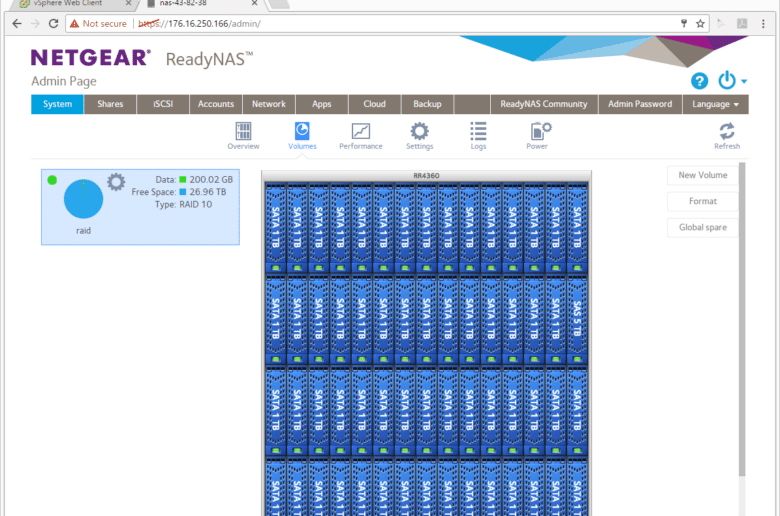This screenshot has height=516, width=780.
Task: Click the 26.96 TB free space value
Action: pyautogui.click(x=207, y=192)
